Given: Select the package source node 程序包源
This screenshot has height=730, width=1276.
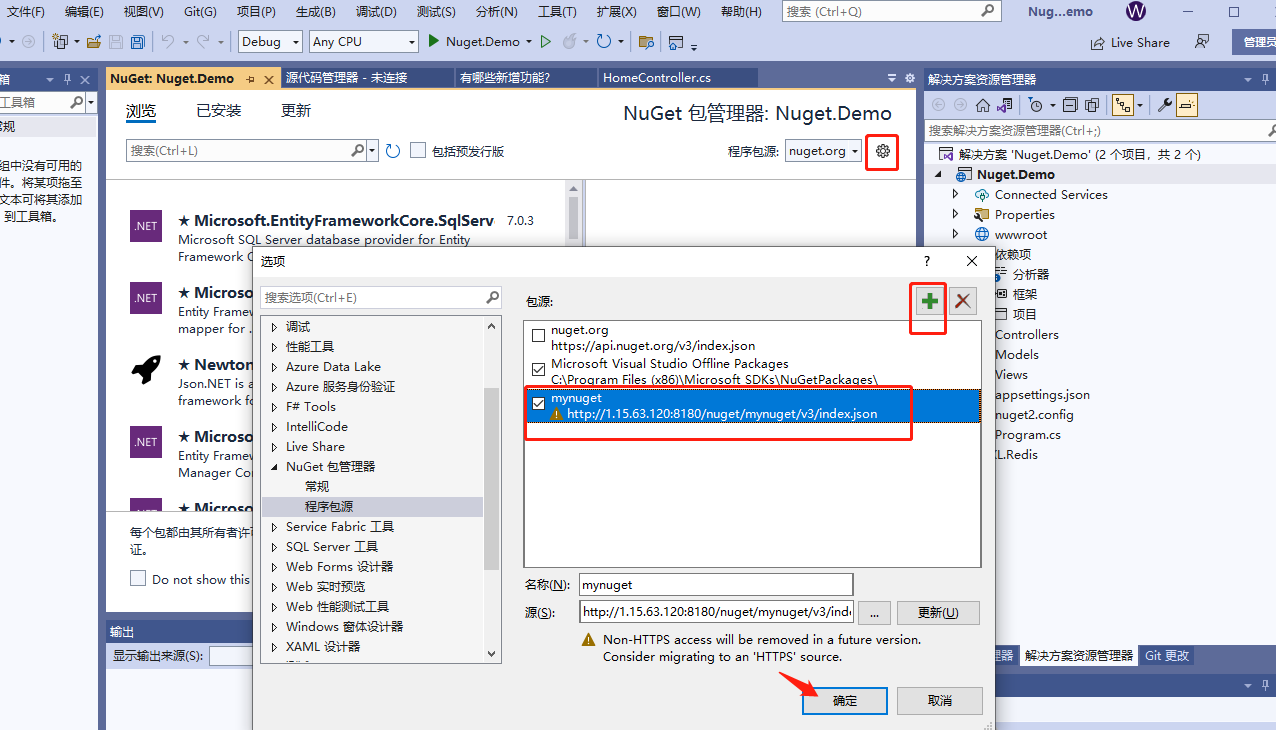Looking at the screenshot, I should [x=329, y=507].
